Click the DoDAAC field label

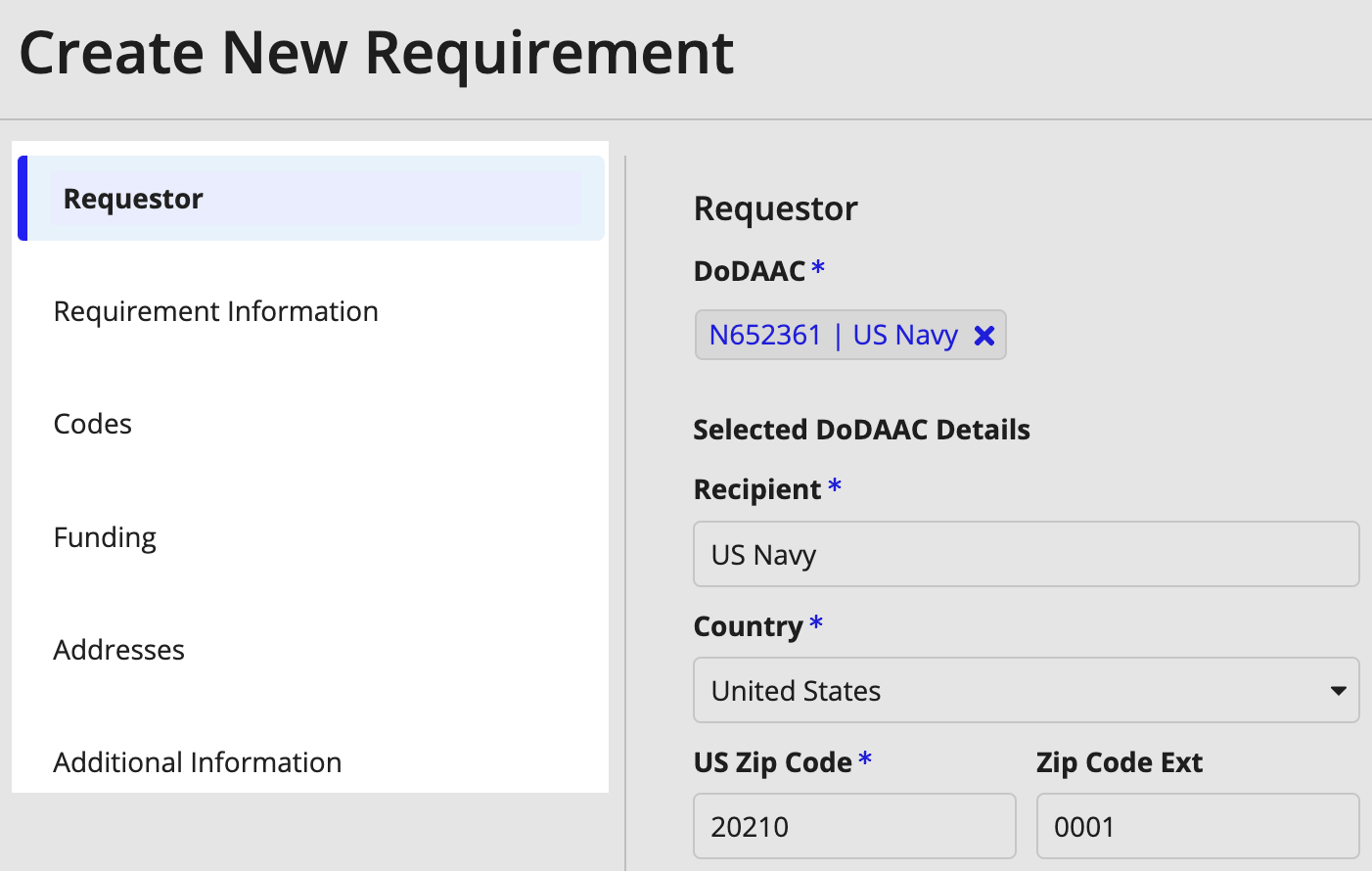pos(750,270)
